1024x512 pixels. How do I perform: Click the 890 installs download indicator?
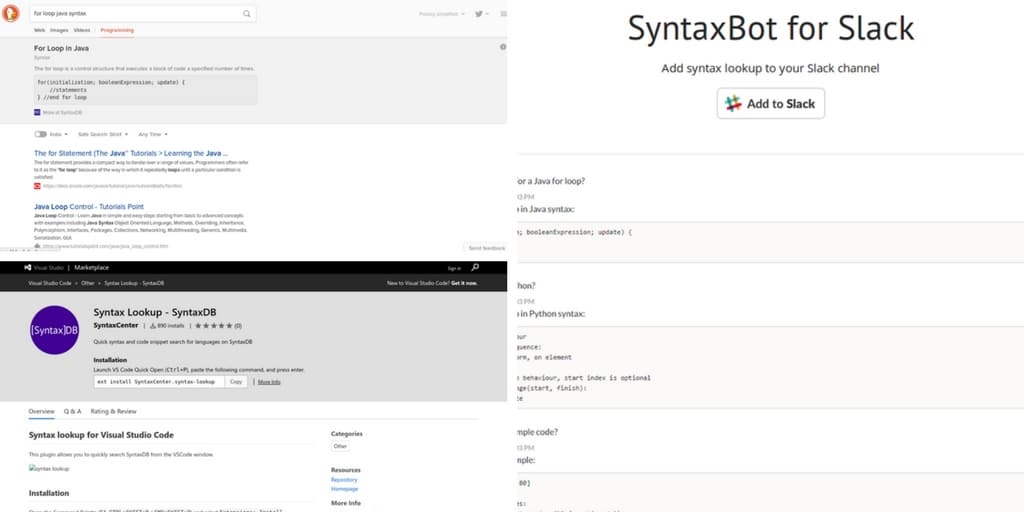167,325
